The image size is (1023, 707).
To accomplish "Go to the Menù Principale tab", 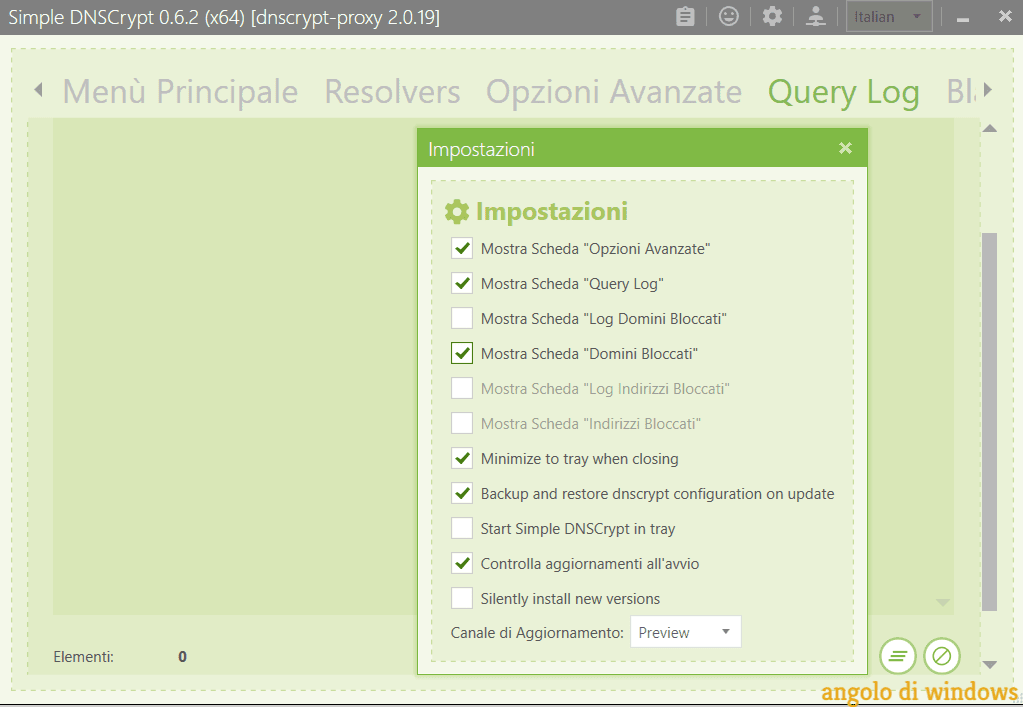I will 180,92.
